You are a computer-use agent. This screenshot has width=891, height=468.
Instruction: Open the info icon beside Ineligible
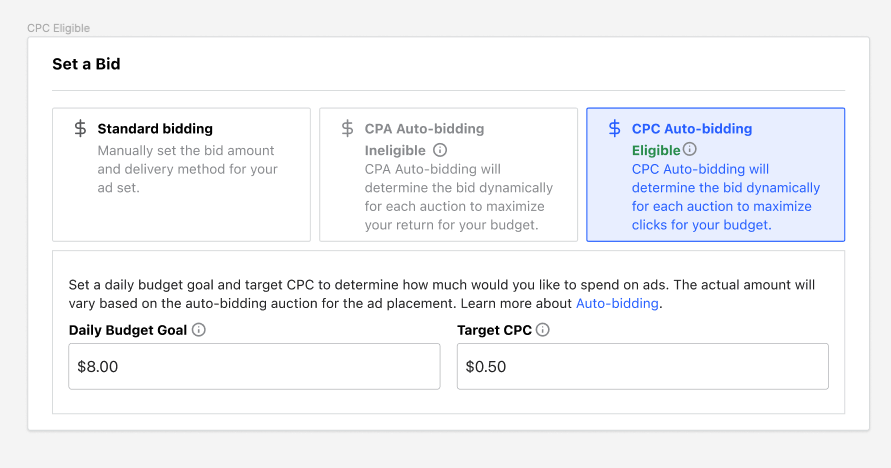(x=440, y=150)
